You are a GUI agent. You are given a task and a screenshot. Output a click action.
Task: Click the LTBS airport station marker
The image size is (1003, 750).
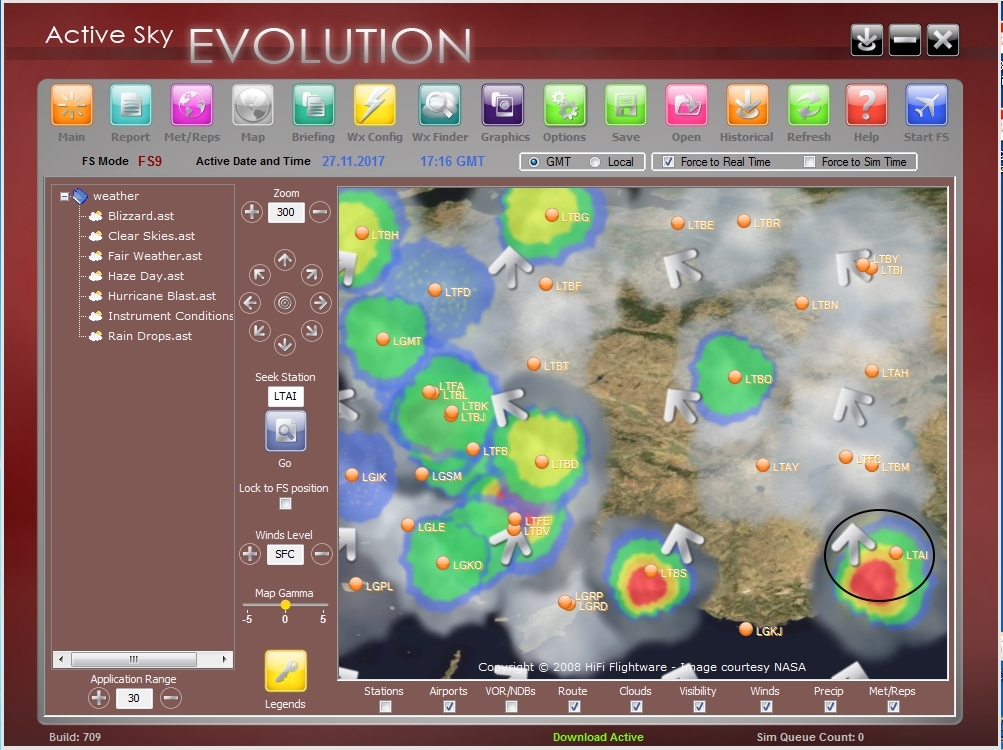651,570
